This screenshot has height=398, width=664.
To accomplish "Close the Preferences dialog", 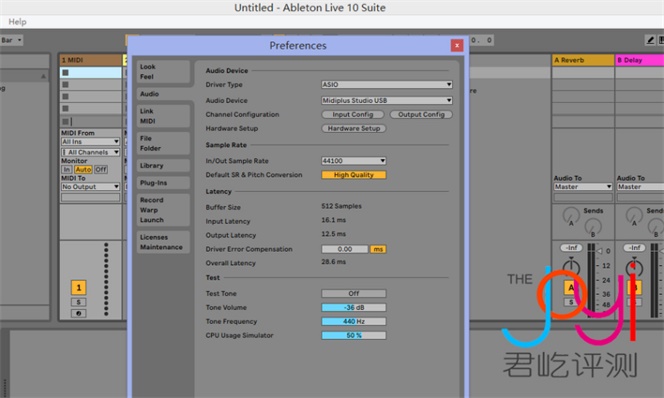I will (456, 45).
